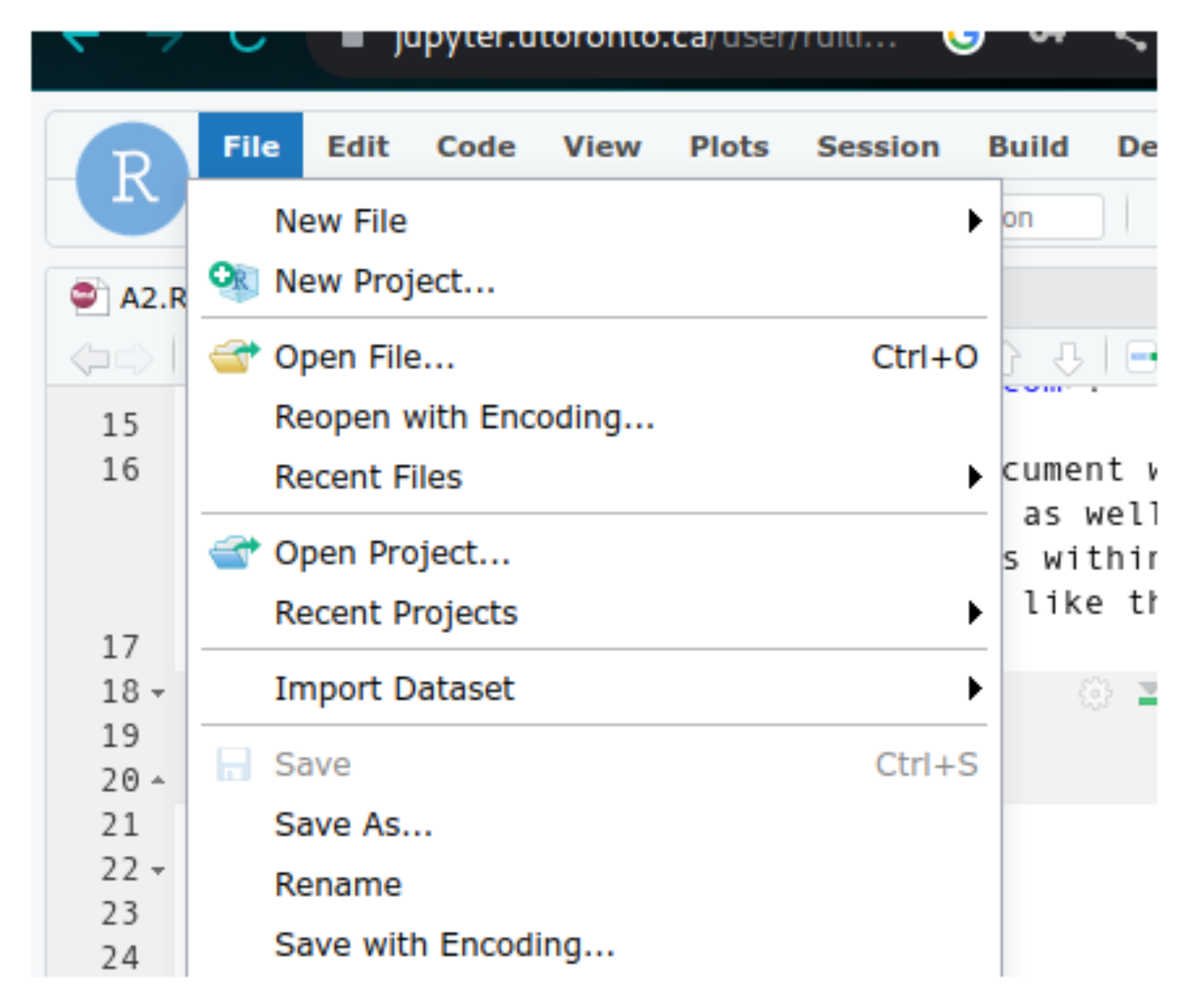Collapse the code fold at line 18
Image resolution: width=1188 pixels, height=1008 pixels.
(158, 693)
